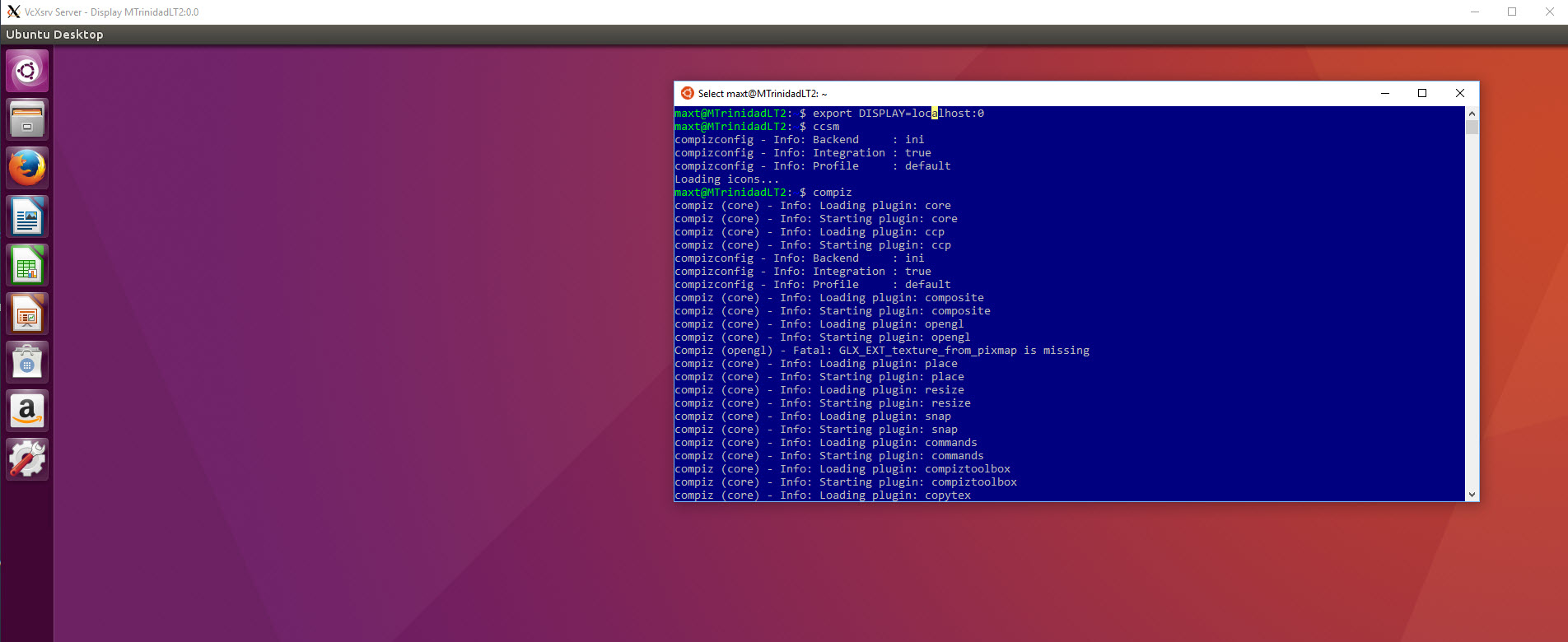This screenshot has width=1568, height=642.
Task: Open LibreOffice Writer
Action: [27, 216]
